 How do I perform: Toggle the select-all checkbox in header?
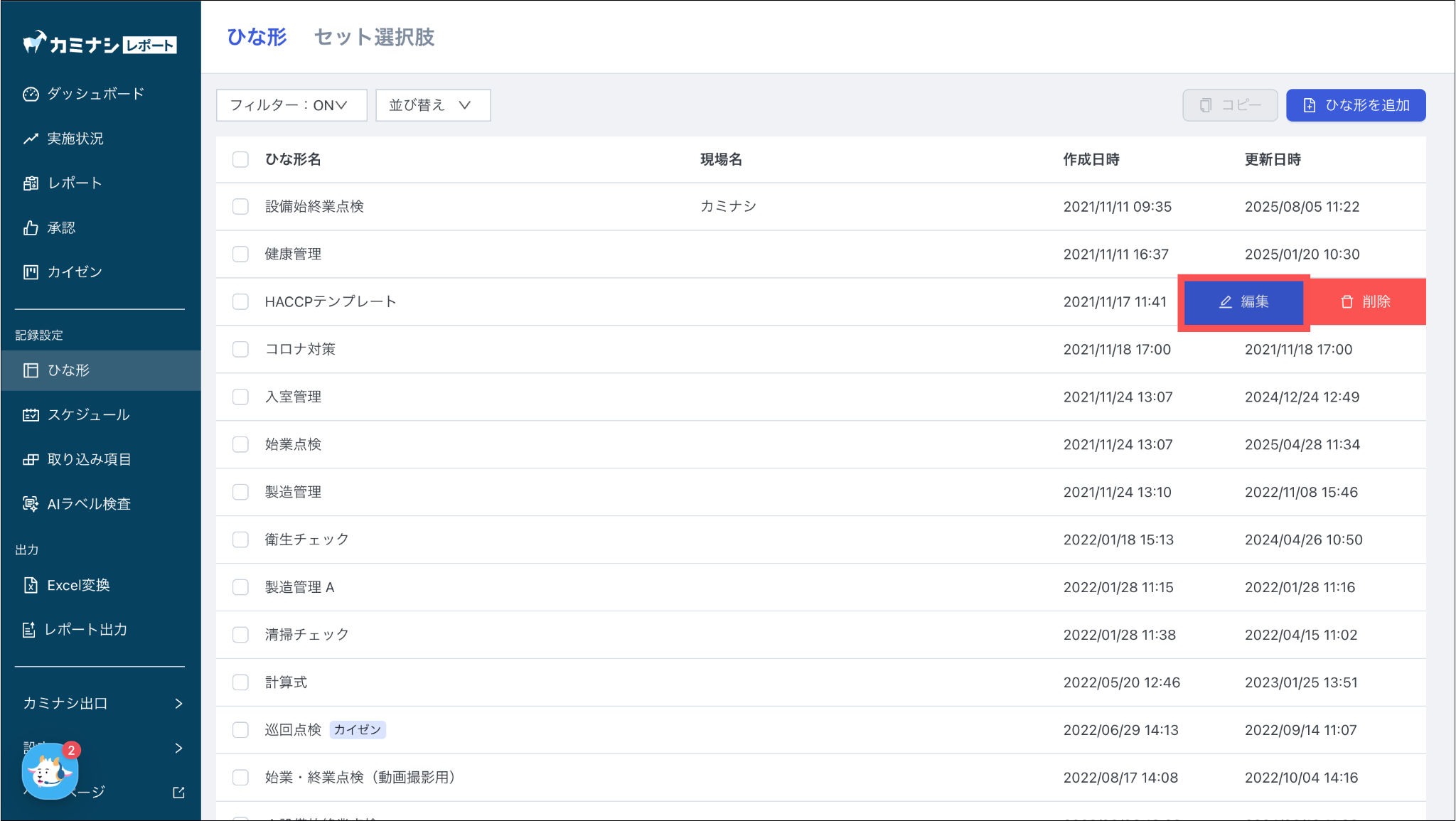click(x=240, y=159)
